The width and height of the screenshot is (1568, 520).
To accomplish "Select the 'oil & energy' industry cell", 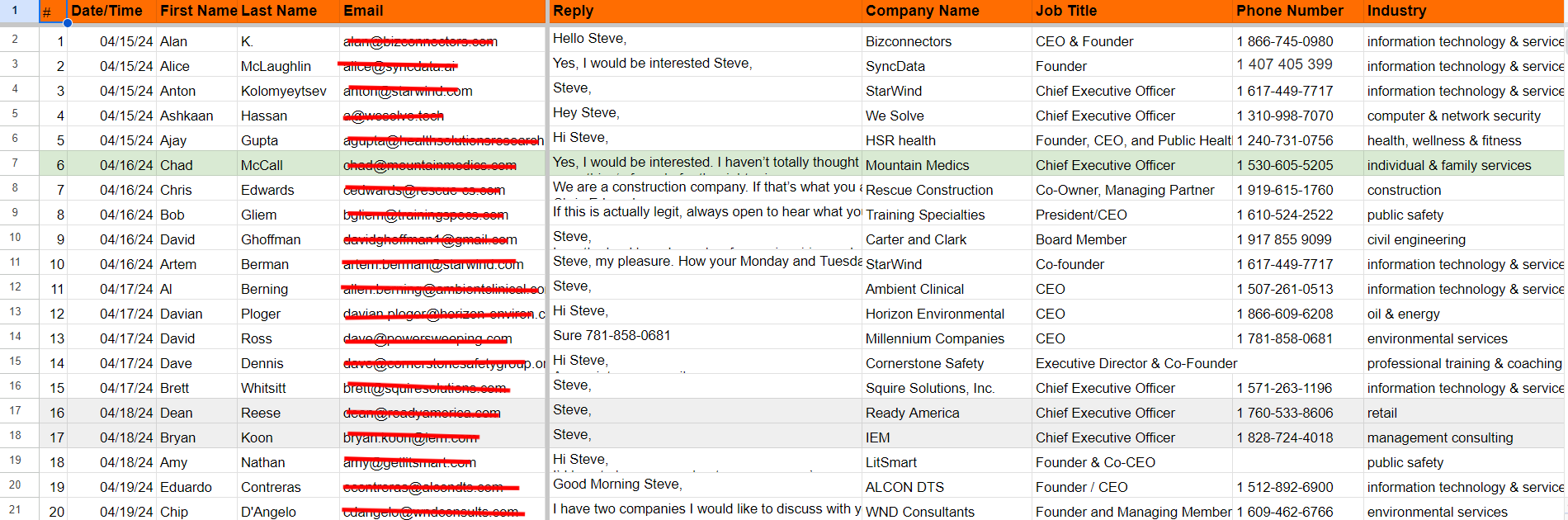I will pos(1464,314).
